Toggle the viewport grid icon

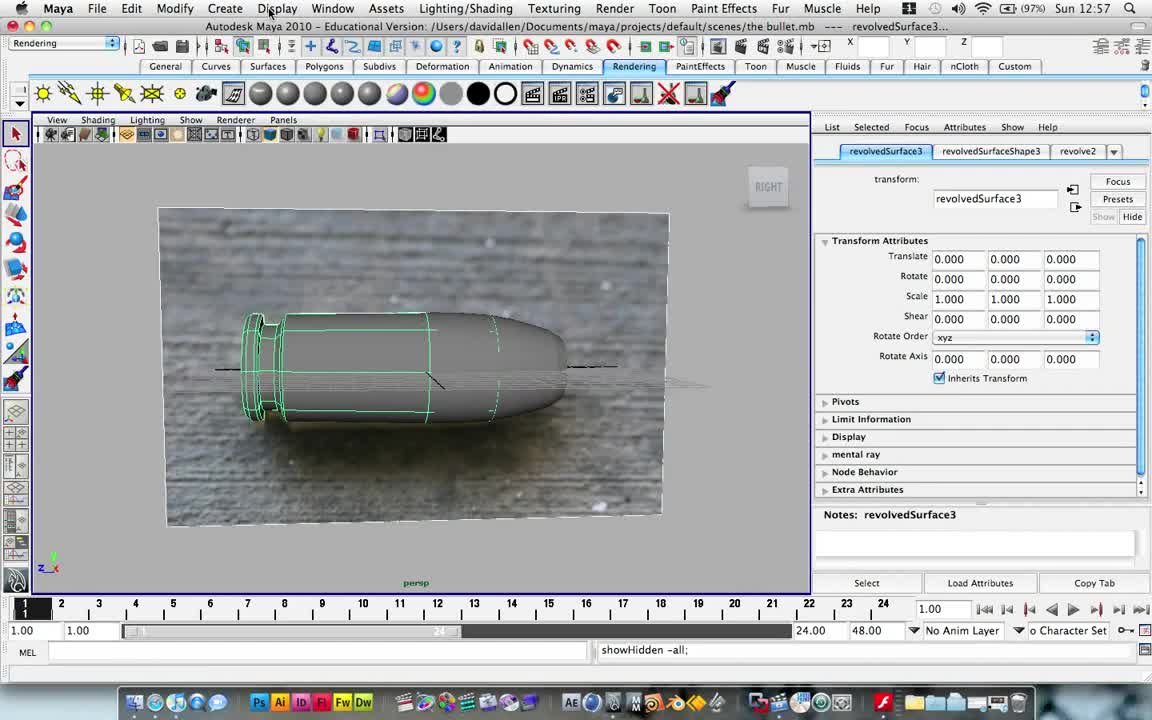coord(127,135)
